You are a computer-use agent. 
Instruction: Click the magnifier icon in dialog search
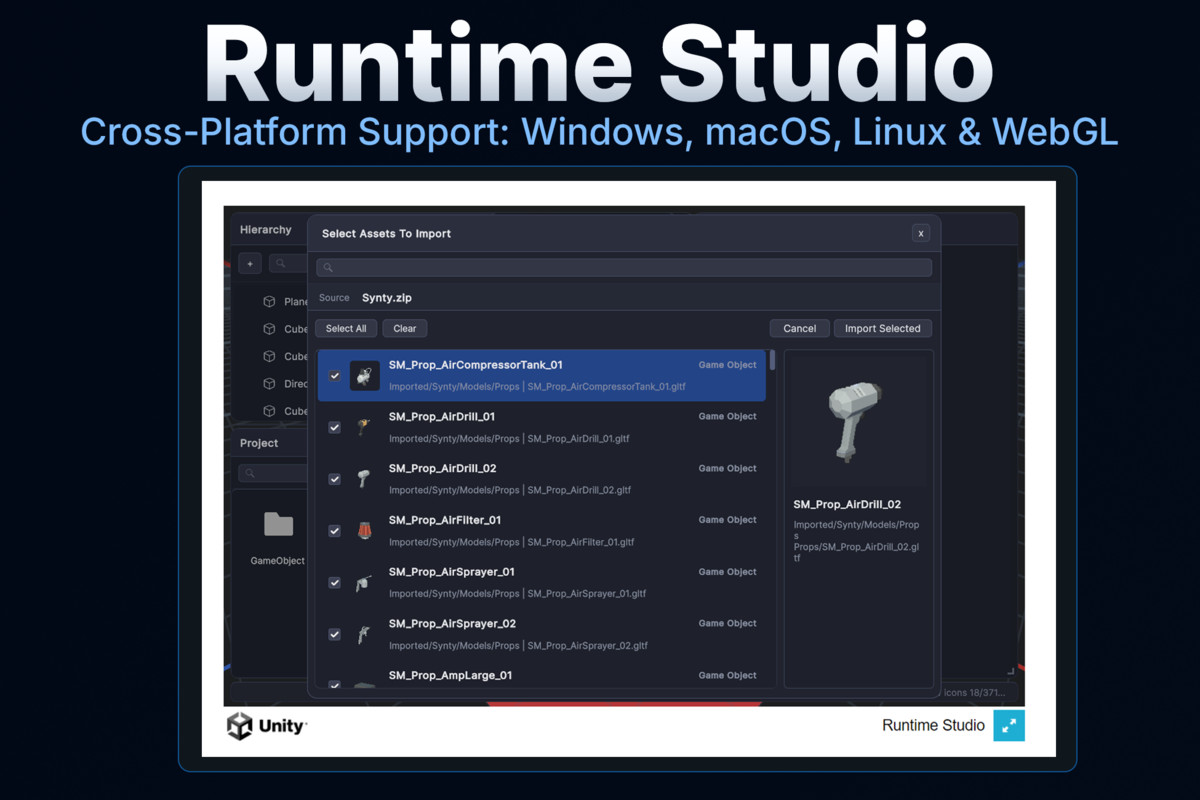[x=328, y=268]
